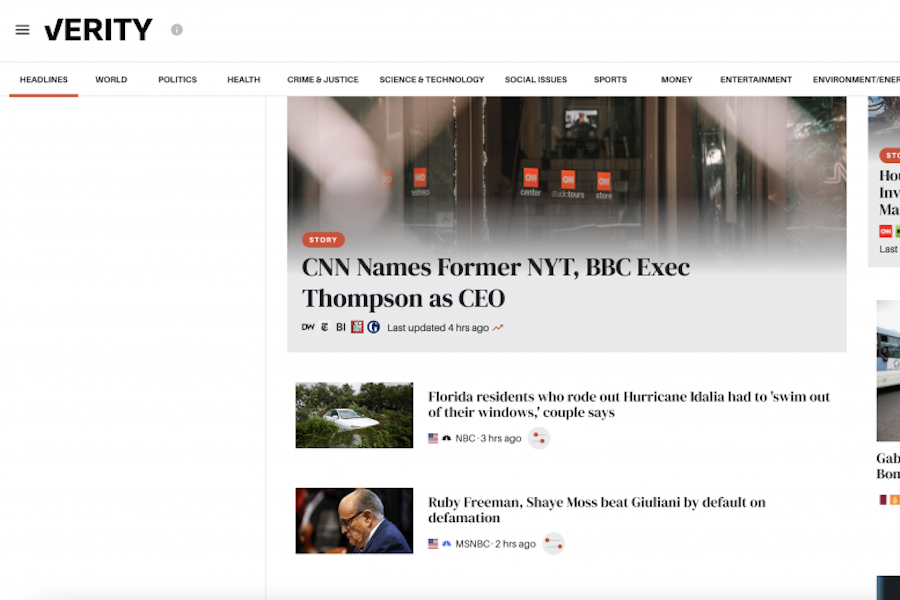Click the US flag icon beside NBC
Screen dimensions: 900x600
(433, 438)
